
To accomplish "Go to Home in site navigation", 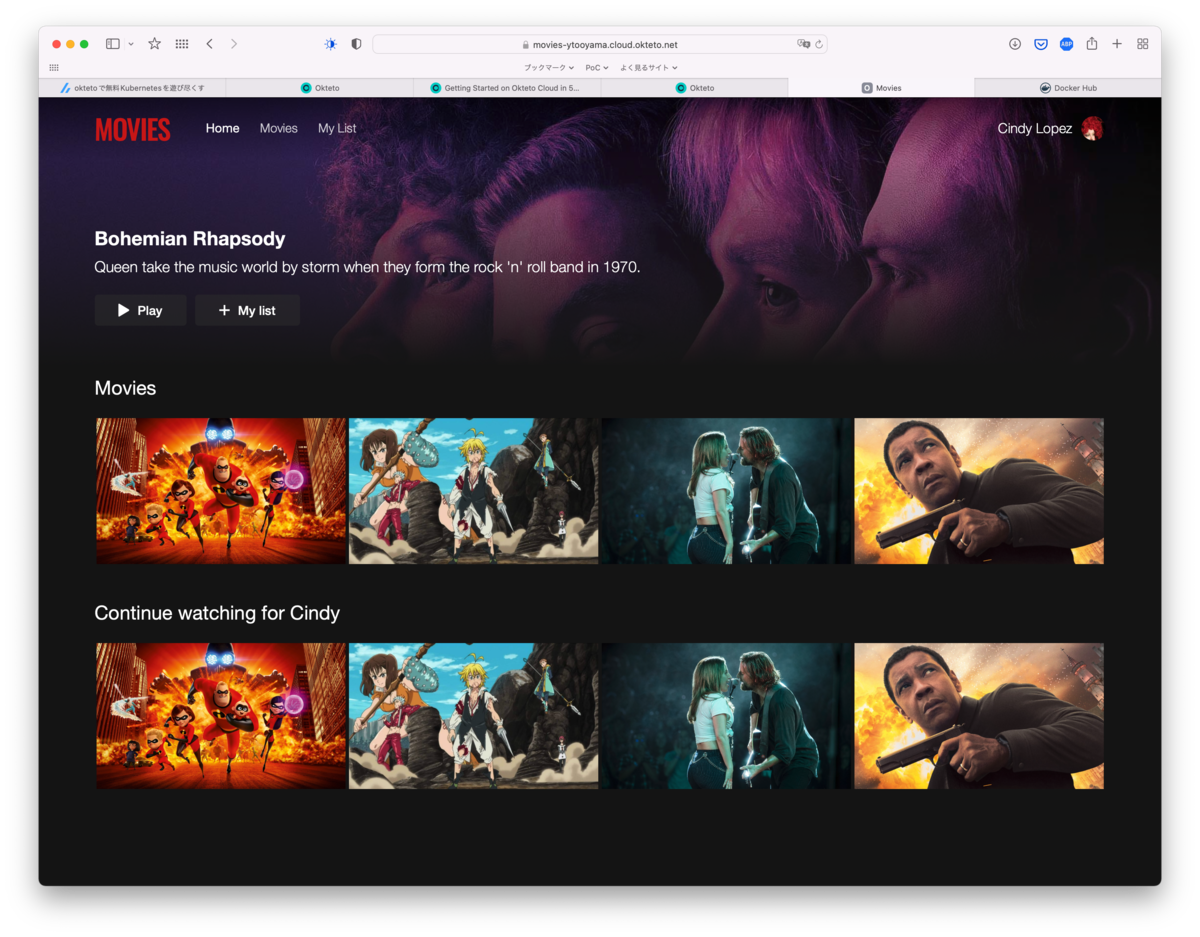I will pyautogui.click(x=223, y=128).
